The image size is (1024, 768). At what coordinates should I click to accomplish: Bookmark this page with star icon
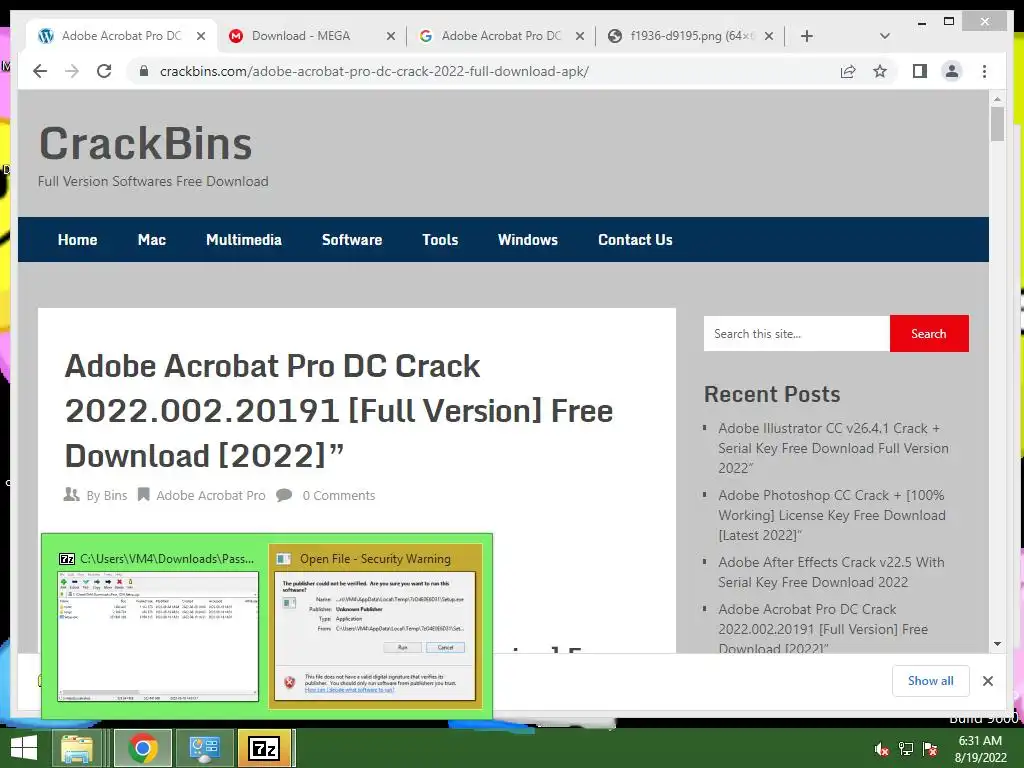pos(880,71)
